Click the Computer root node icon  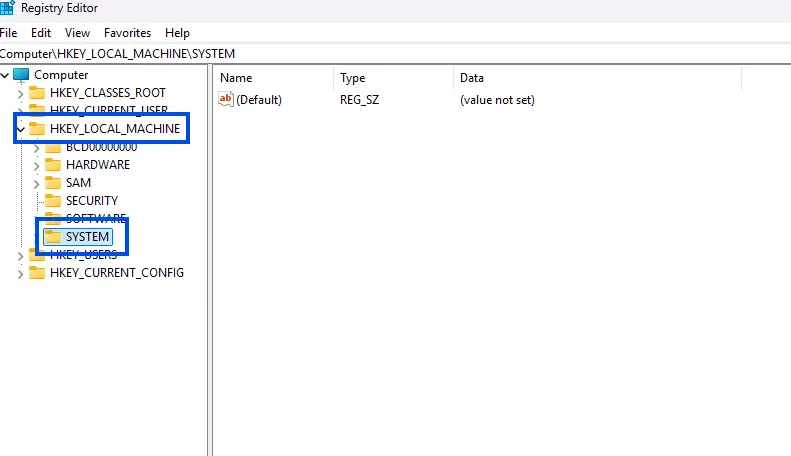[x=21, y=75]
